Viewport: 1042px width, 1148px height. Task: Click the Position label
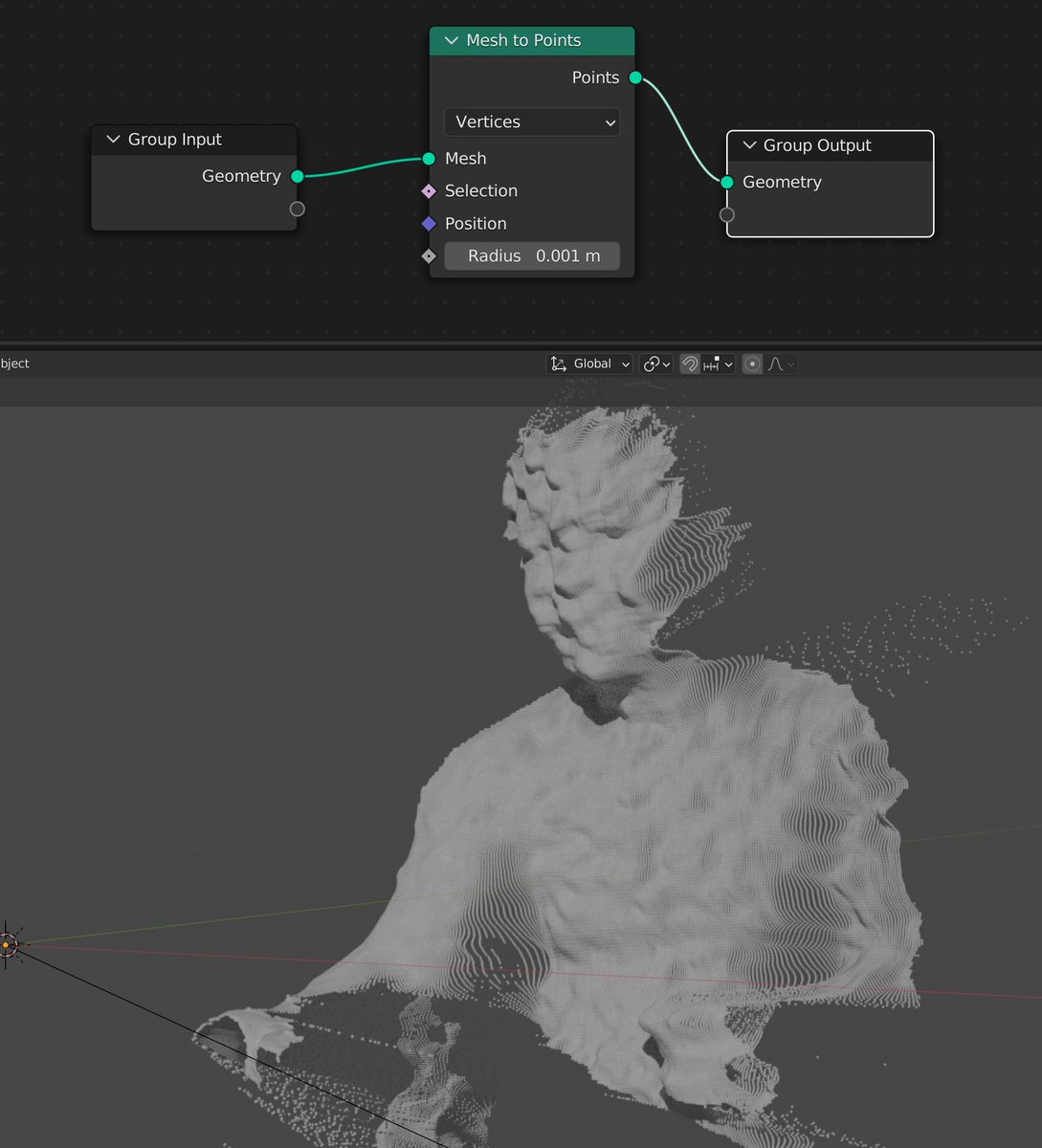(x=476, y=224)
